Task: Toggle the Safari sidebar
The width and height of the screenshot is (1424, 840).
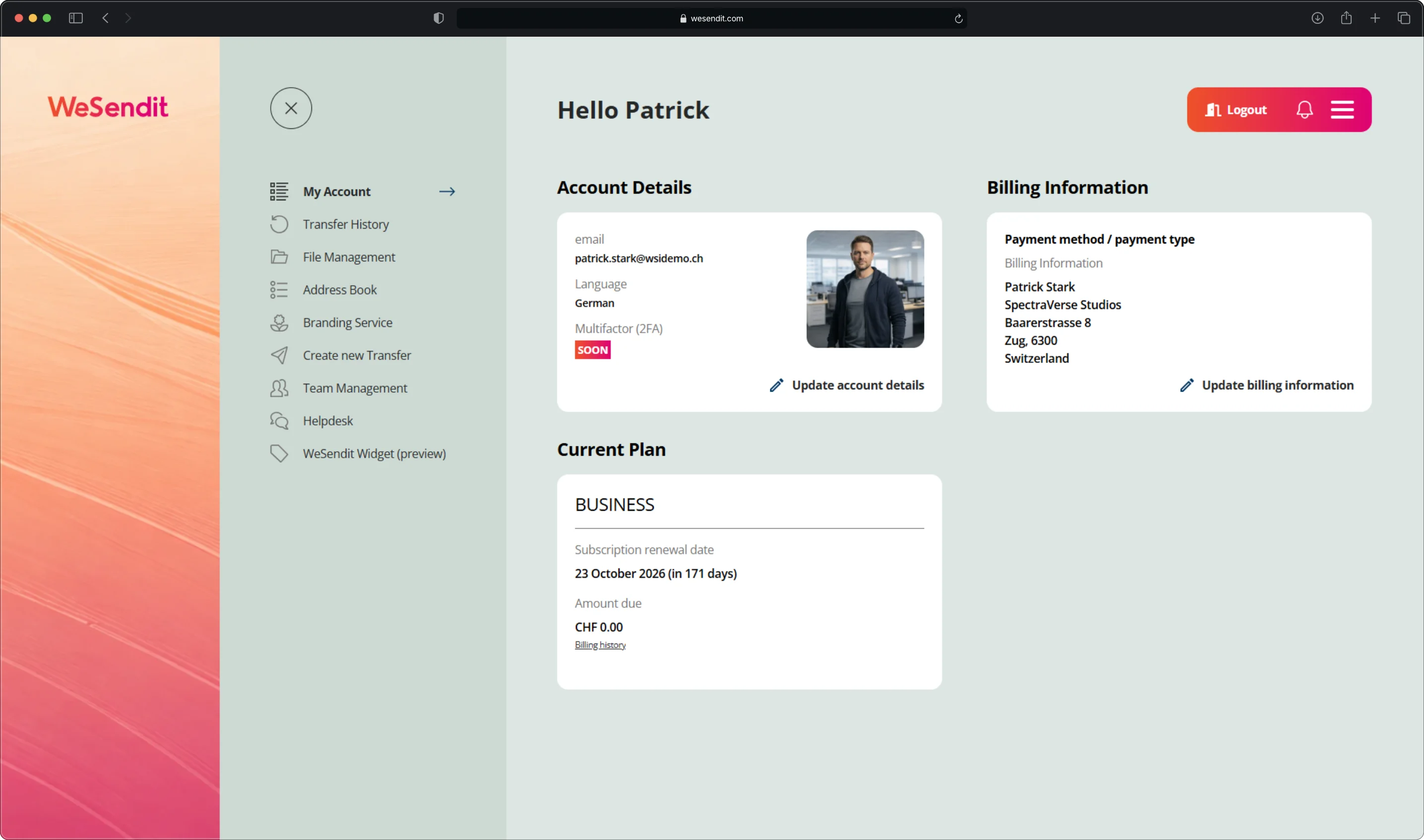Action: click(x=75, y=18)
